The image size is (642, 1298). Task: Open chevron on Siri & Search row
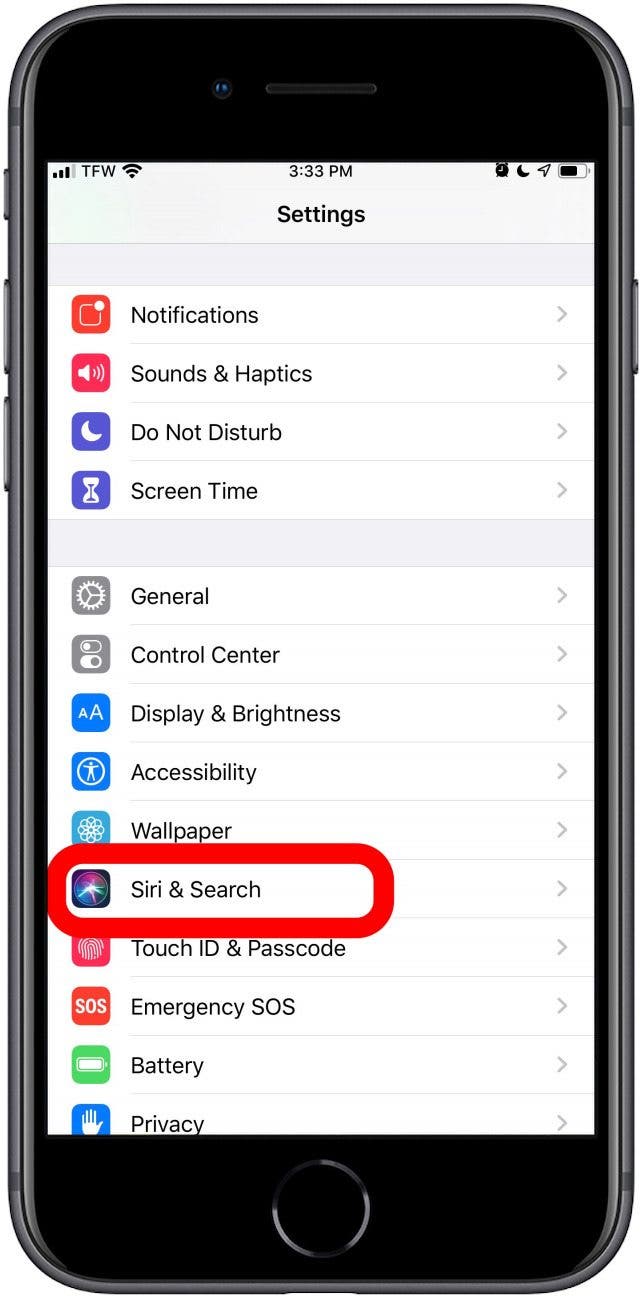(x=562, y=889)
